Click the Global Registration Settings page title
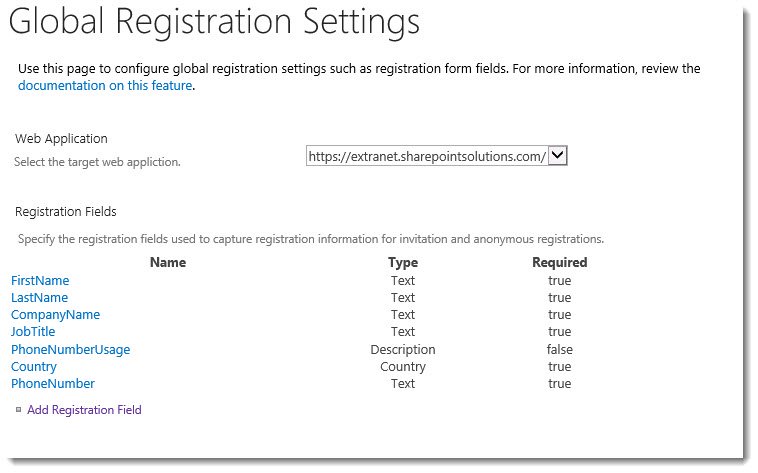The width and height of the screenshot is (758, 473). (215, 22)
